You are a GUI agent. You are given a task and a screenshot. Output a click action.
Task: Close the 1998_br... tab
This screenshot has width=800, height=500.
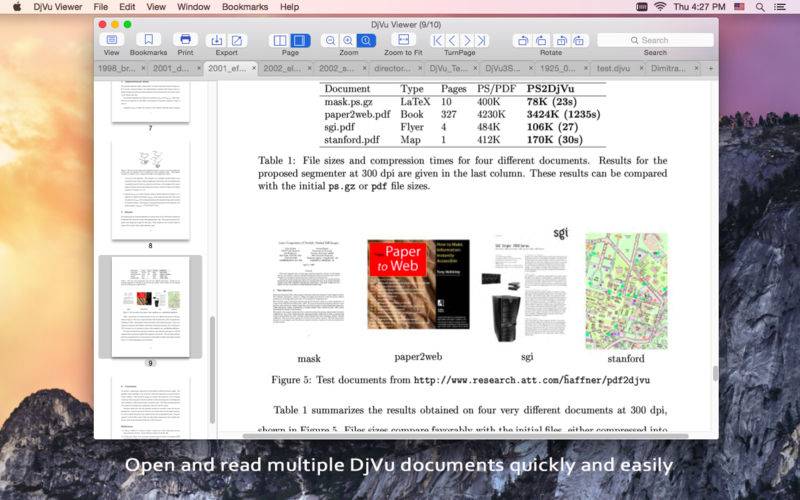[x=143, y=68]
